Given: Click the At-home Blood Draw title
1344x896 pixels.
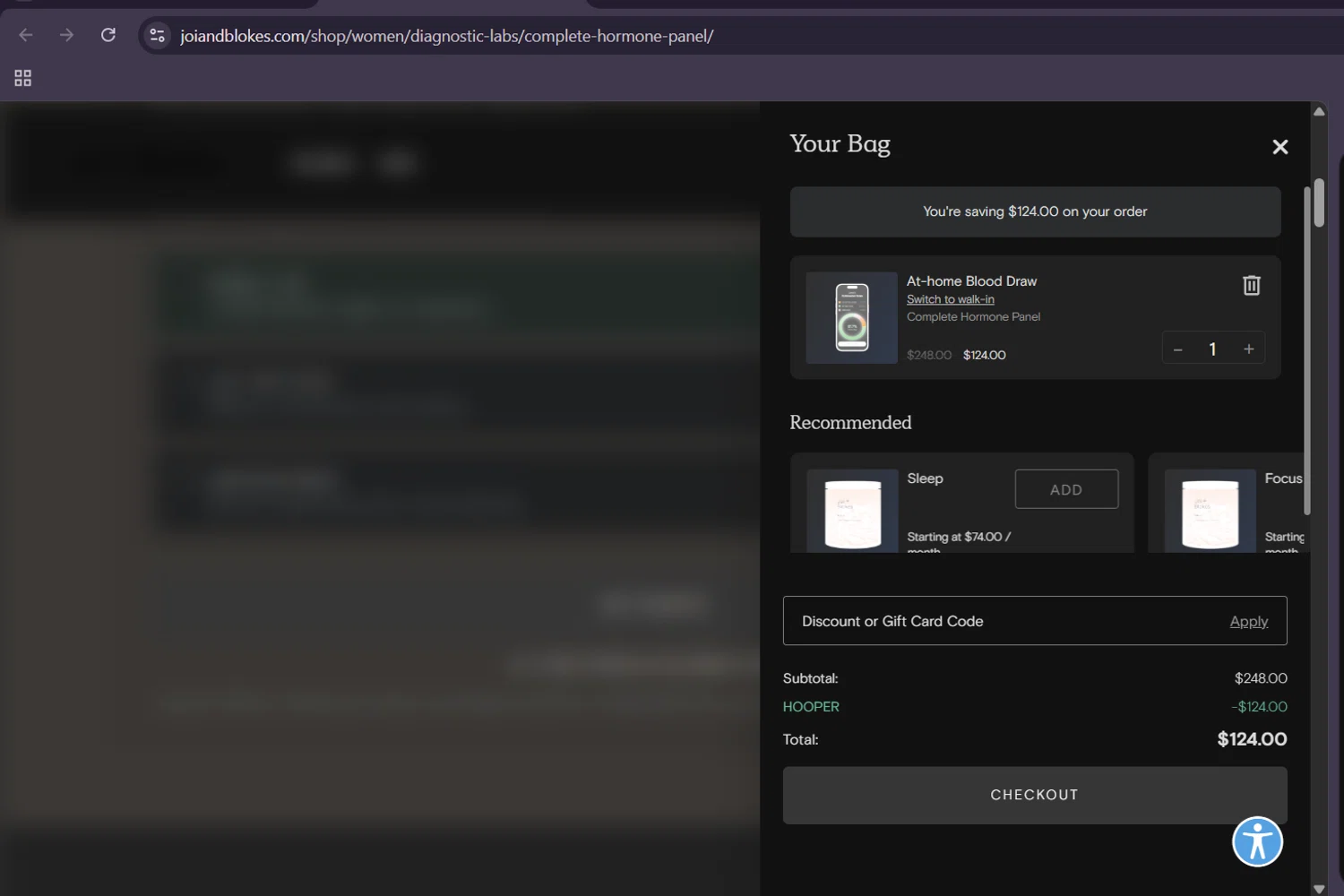Looking at the screenshot, I should [x=971, y=281].
